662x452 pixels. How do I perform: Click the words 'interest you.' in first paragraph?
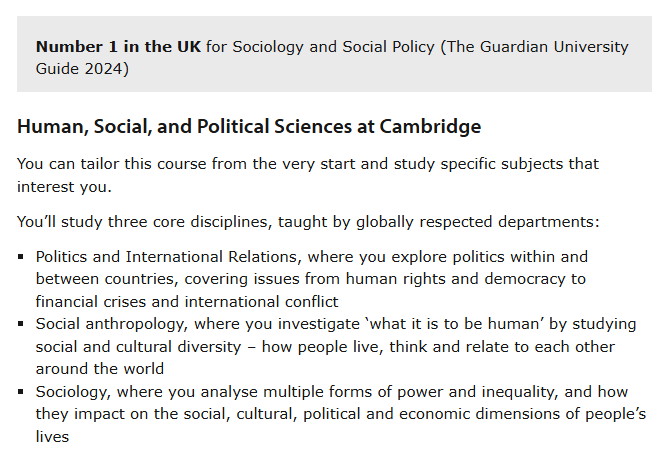[x=64, y=187]
